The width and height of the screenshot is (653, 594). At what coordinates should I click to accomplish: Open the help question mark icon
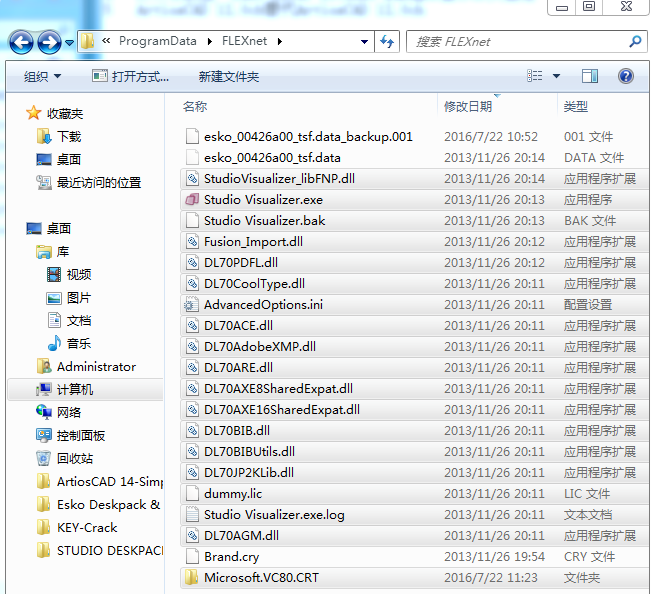626,76
